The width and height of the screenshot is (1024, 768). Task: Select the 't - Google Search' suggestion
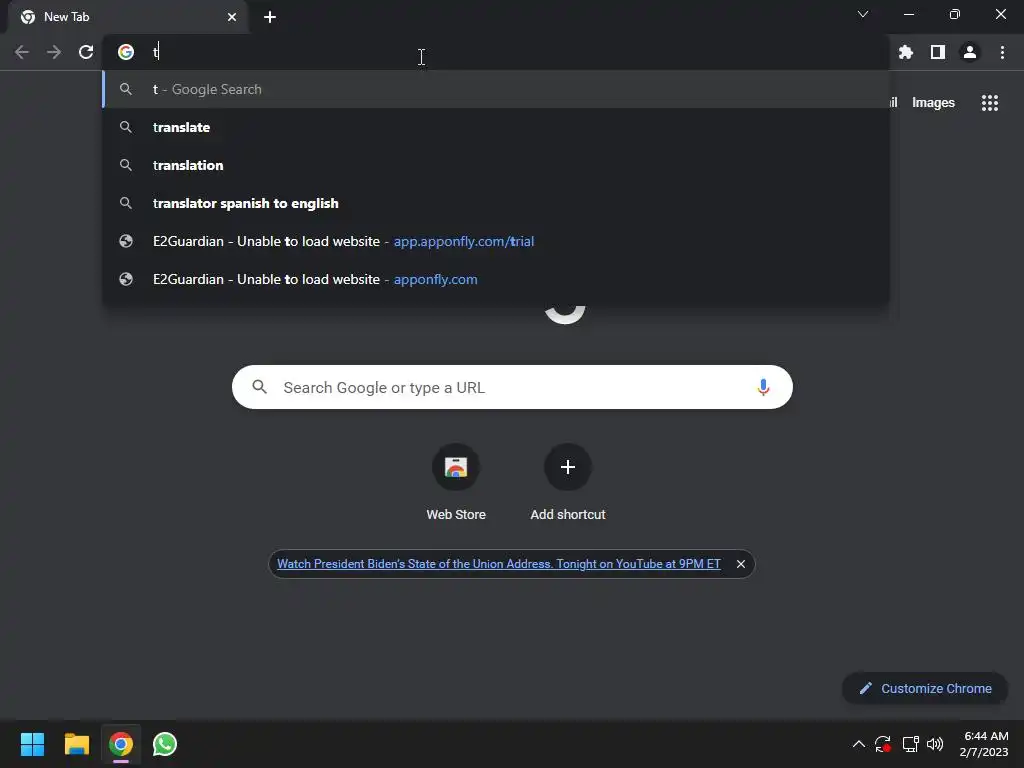(x=496, y=89)
